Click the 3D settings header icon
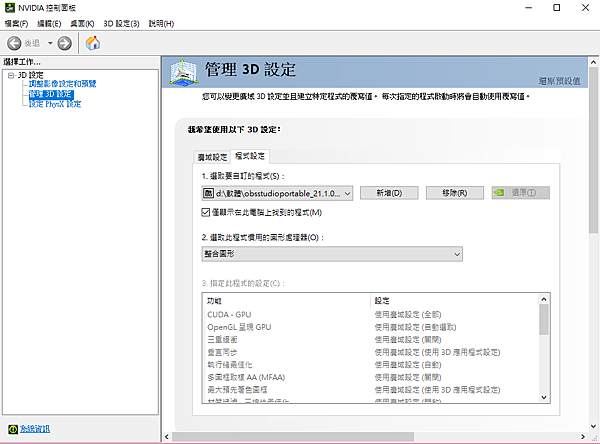The height and width of the screenshot is (444, 600). (x=184, y=72)
